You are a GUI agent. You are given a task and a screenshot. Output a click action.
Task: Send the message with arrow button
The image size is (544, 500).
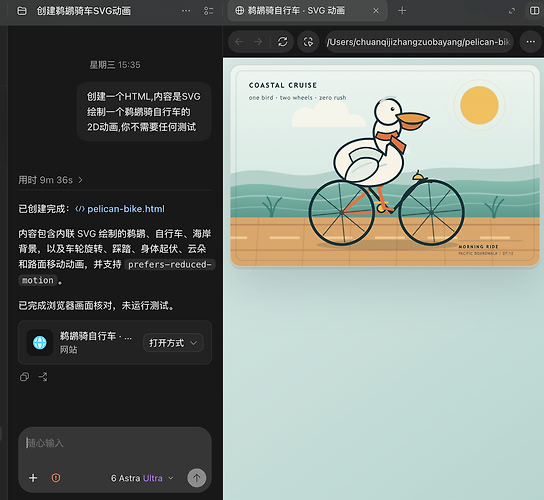(197, 478)
